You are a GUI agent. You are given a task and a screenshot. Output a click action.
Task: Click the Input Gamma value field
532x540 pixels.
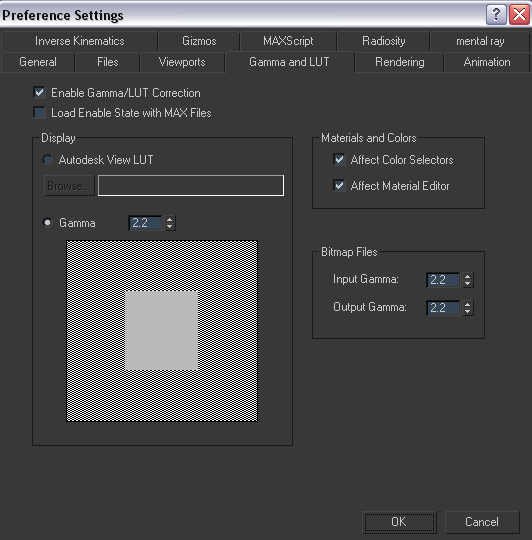[x=443, y=280]
